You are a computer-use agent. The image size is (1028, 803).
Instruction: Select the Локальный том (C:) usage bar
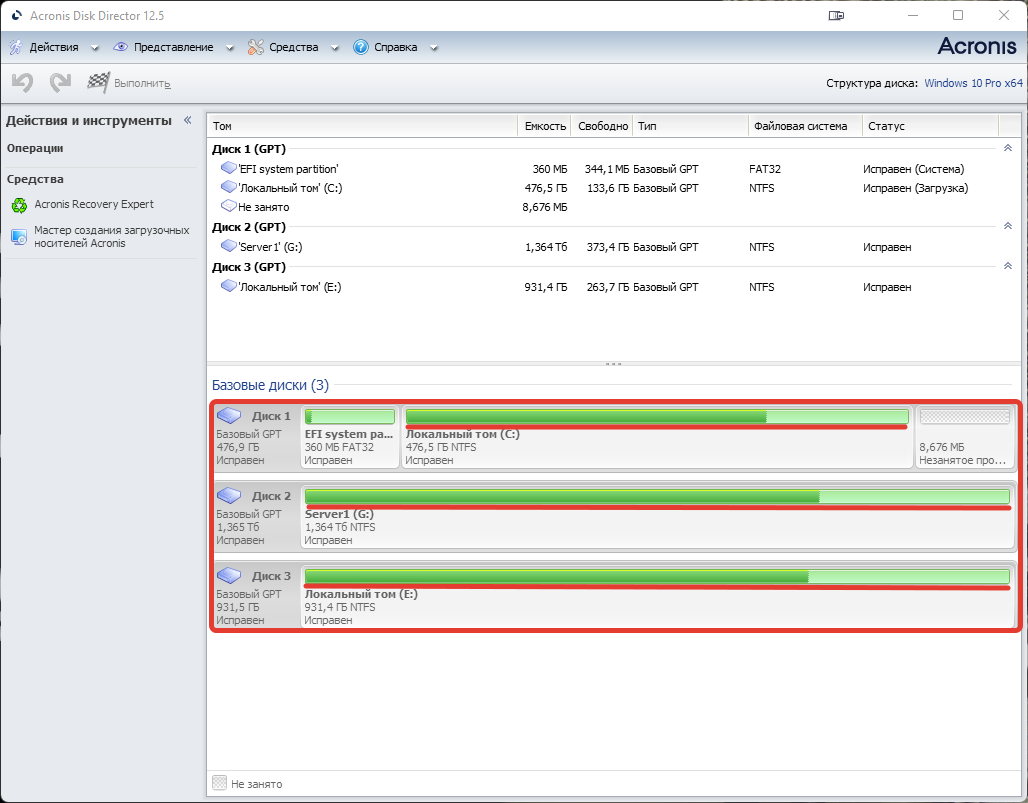click(x=657, y=416)
